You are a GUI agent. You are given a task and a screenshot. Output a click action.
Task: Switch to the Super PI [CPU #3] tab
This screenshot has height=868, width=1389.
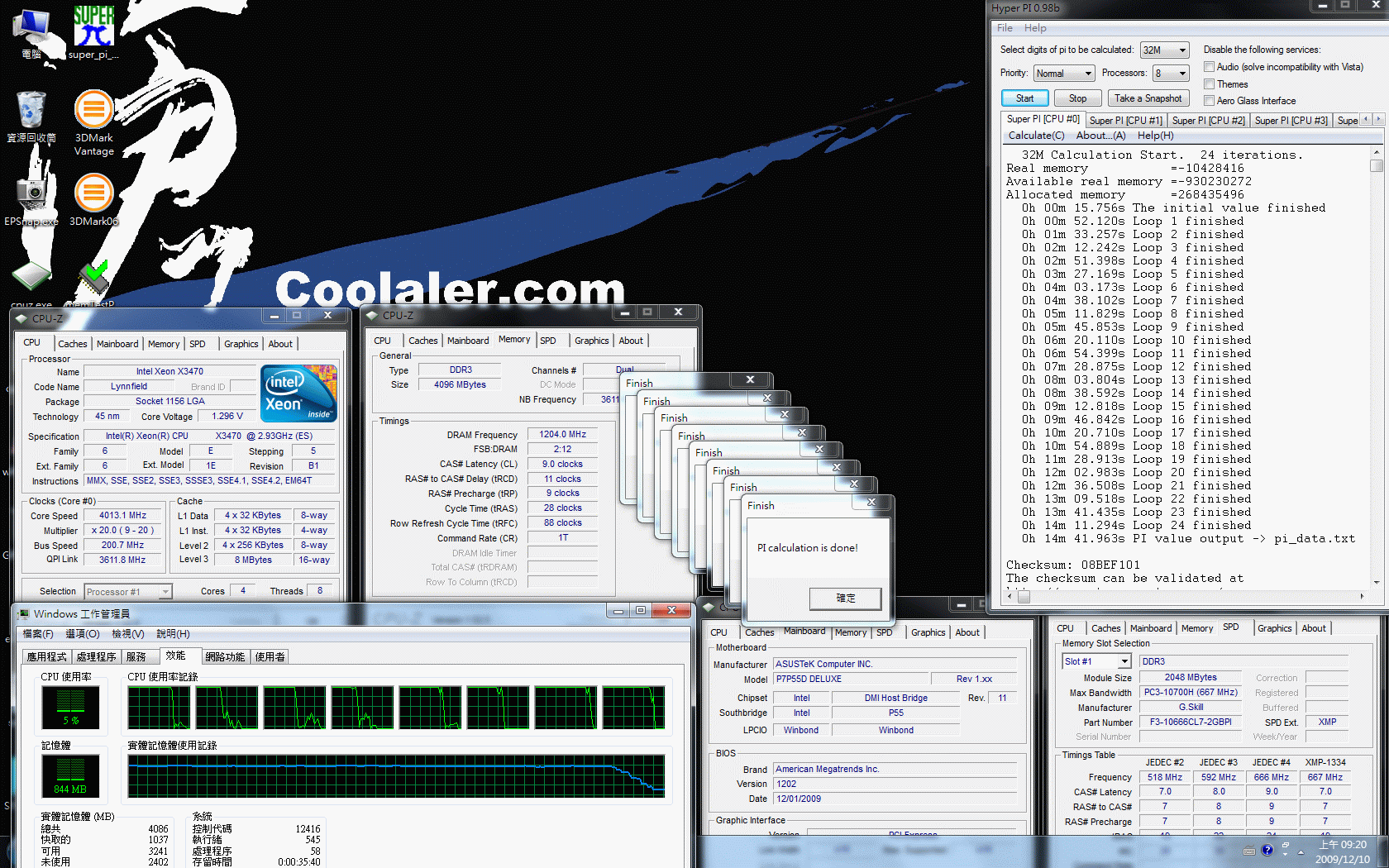click(x=1291, y=121)
